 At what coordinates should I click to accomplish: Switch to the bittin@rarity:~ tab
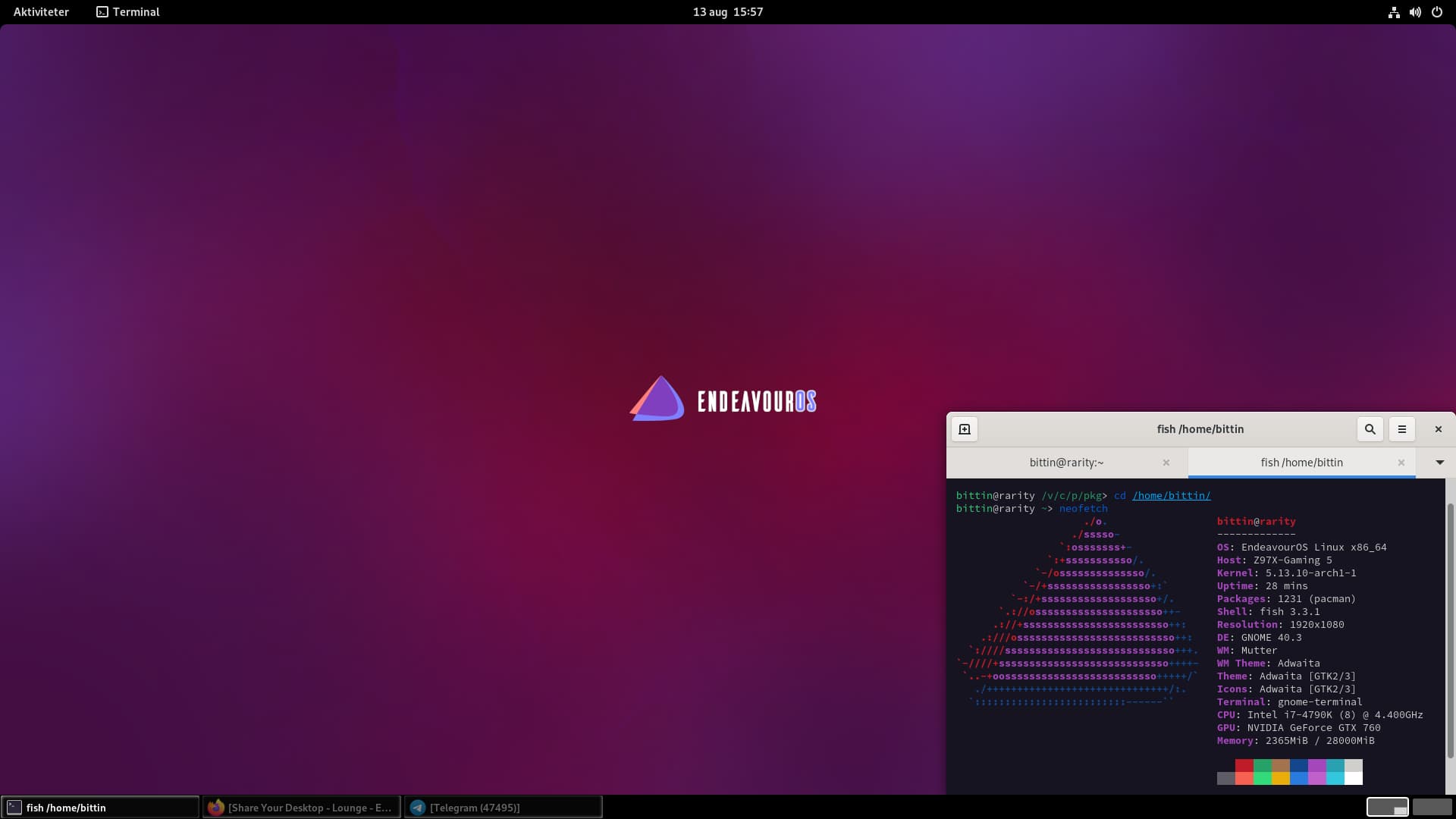point(1066,463)
